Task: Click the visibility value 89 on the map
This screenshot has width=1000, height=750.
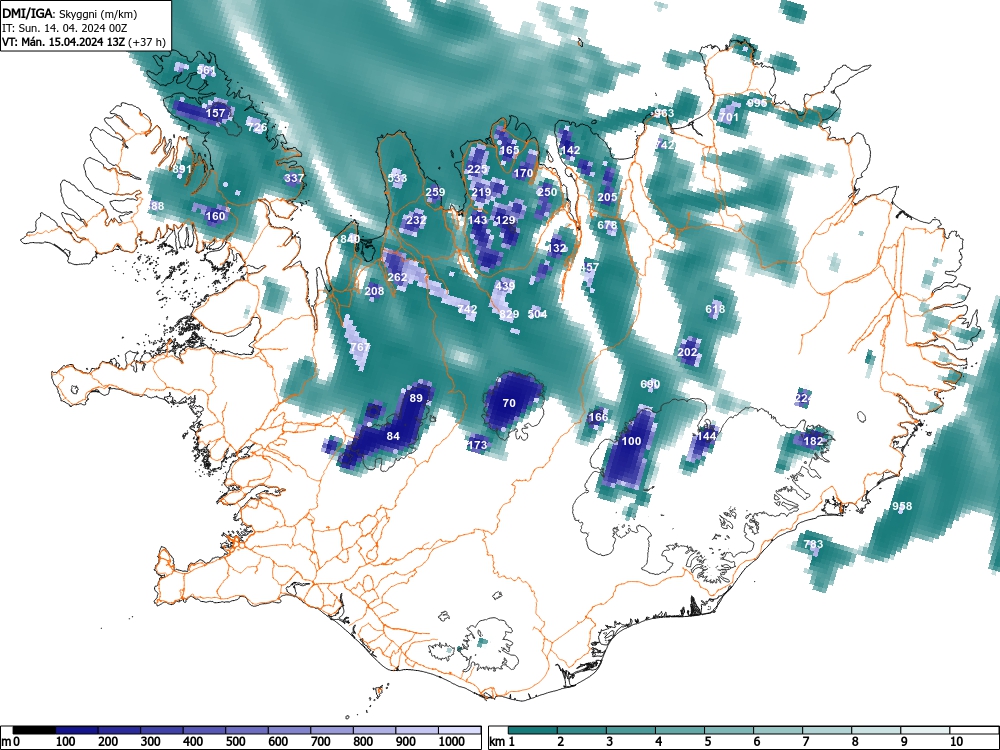Action: 416,398
